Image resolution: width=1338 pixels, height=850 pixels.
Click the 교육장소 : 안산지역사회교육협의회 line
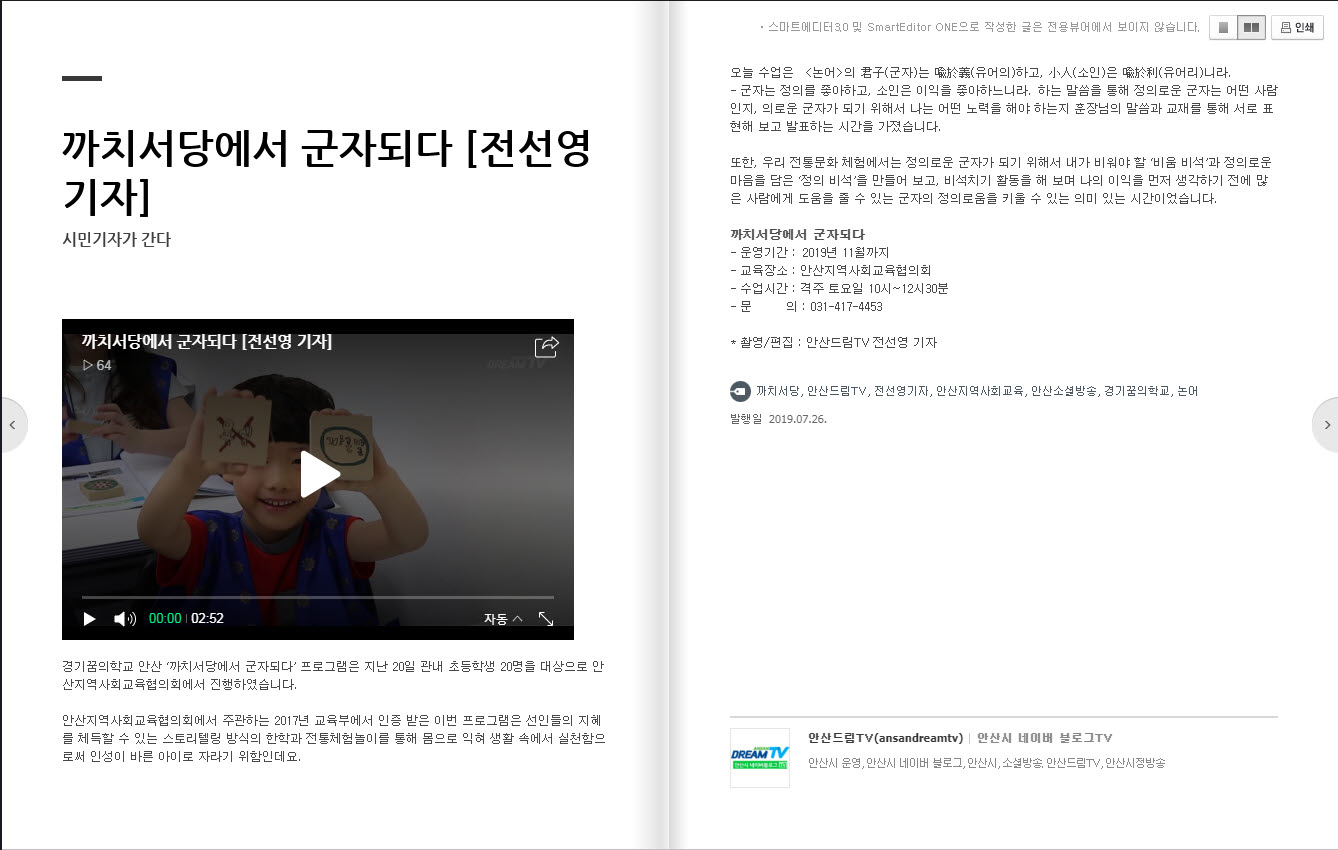(x=830, y=271)
